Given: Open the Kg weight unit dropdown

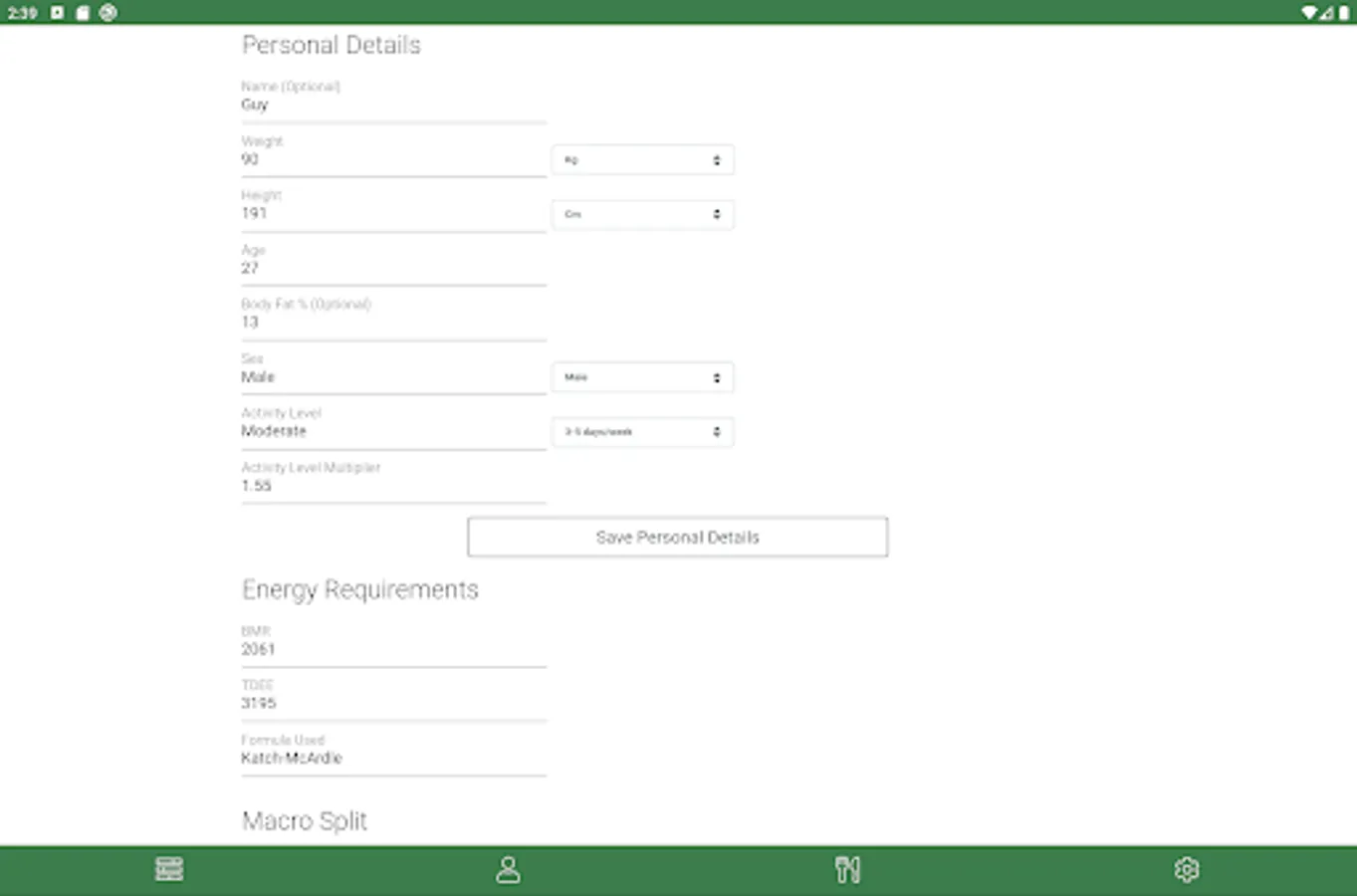Looking at the screenshot, I should click(642, 159).
